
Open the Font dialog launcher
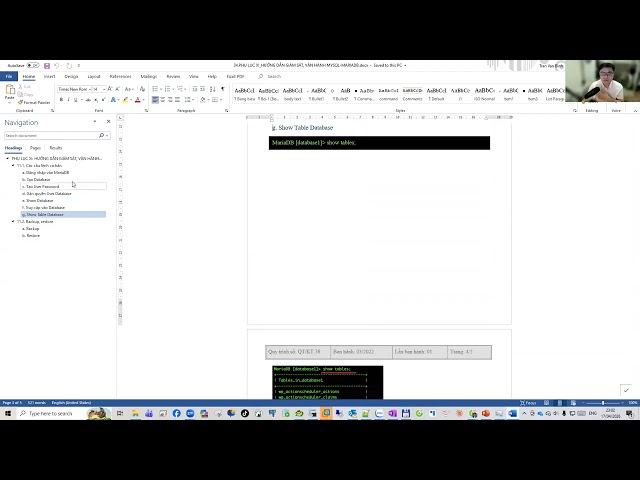147,111
